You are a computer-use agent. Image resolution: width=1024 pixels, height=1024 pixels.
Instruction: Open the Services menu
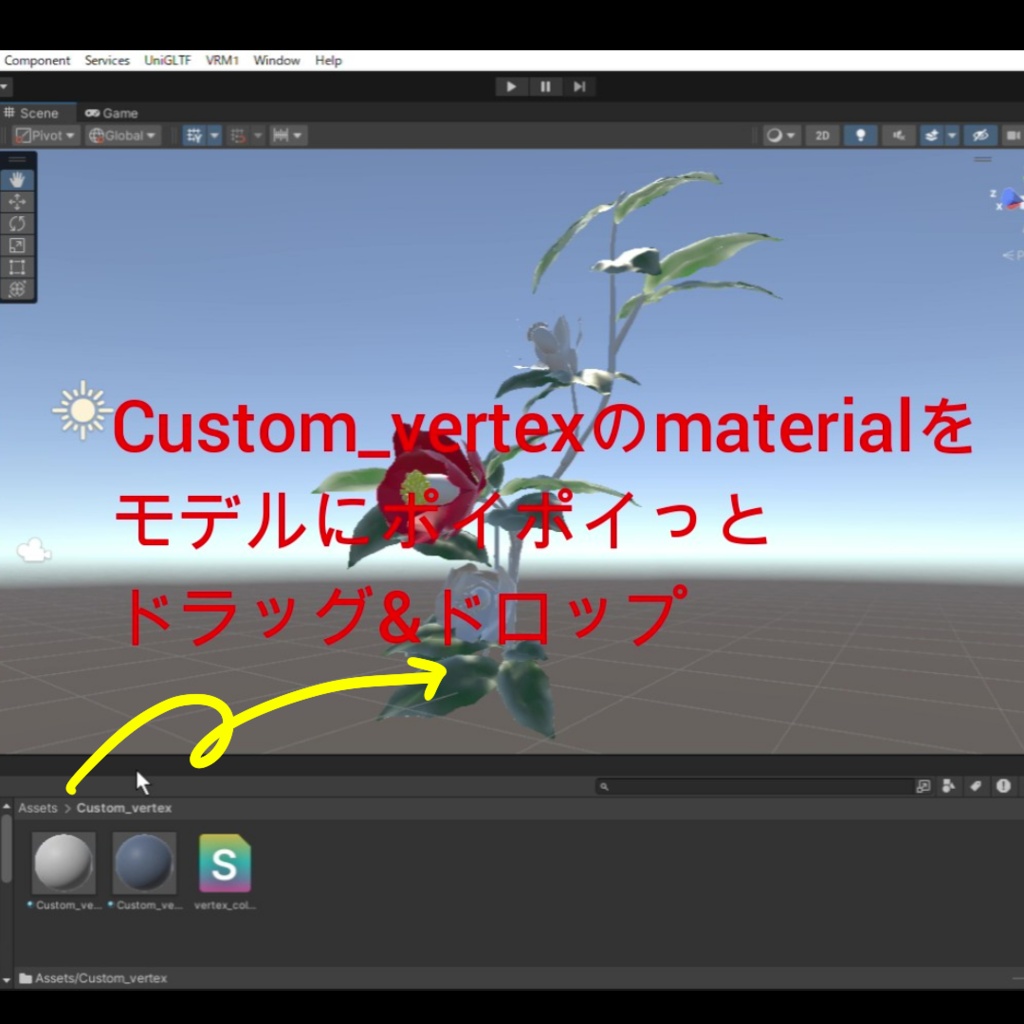click(107, 60)
